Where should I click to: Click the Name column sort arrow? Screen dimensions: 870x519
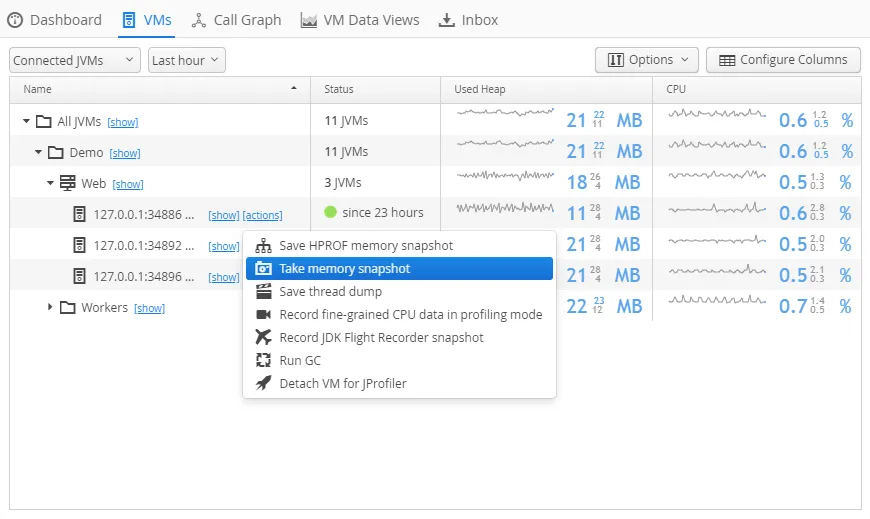[x=294, y=88]
